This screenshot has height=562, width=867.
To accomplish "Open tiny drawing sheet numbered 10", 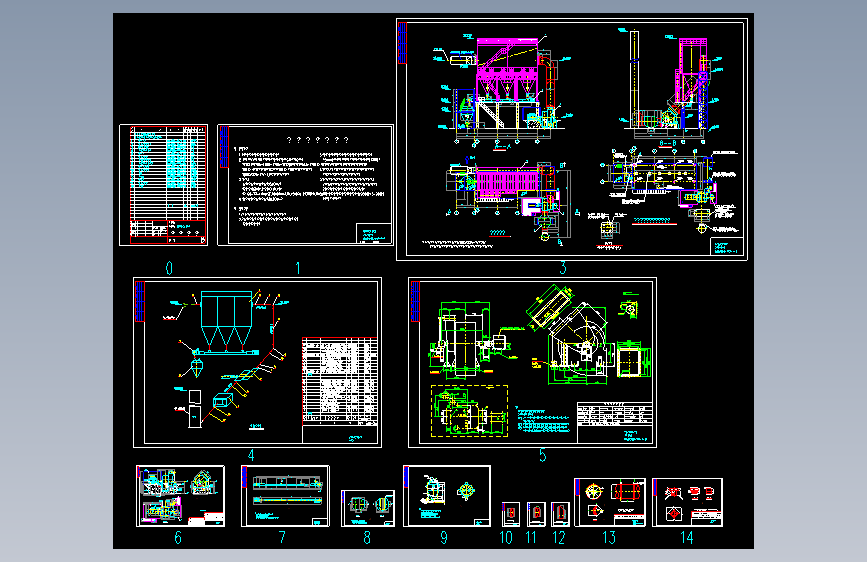I will click(511, 514).
